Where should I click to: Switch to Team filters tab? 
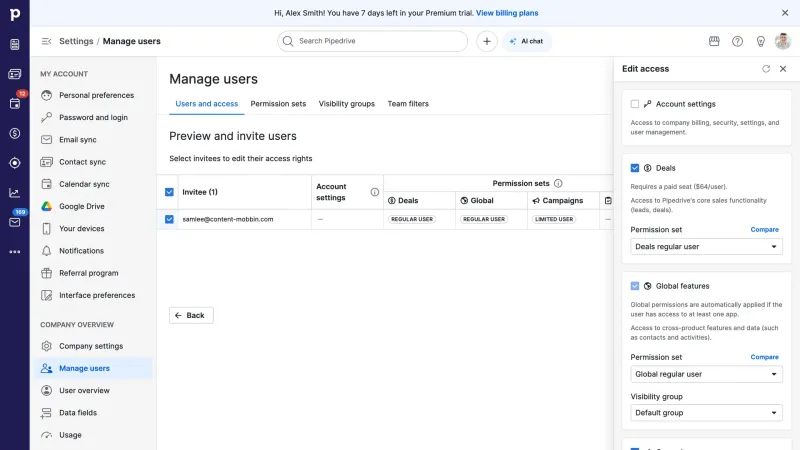pos(408,104)
